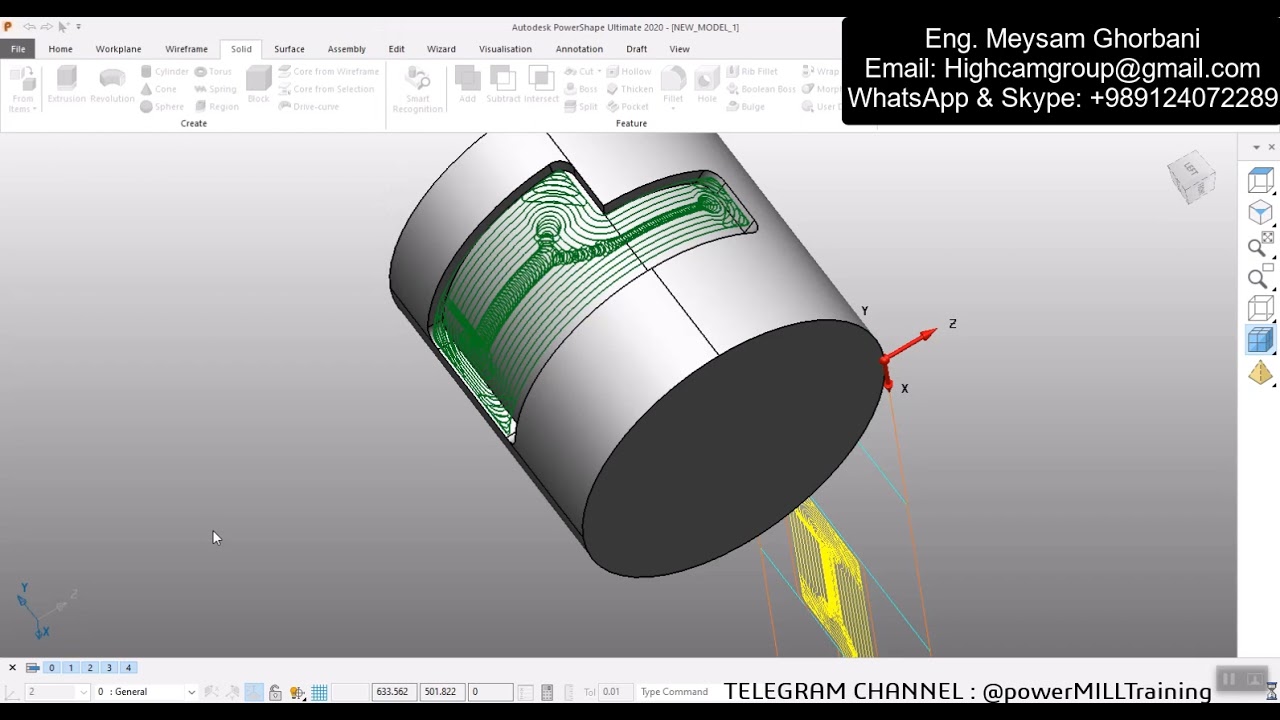Click the status bar calculator icon

click(x=547, y=692)
